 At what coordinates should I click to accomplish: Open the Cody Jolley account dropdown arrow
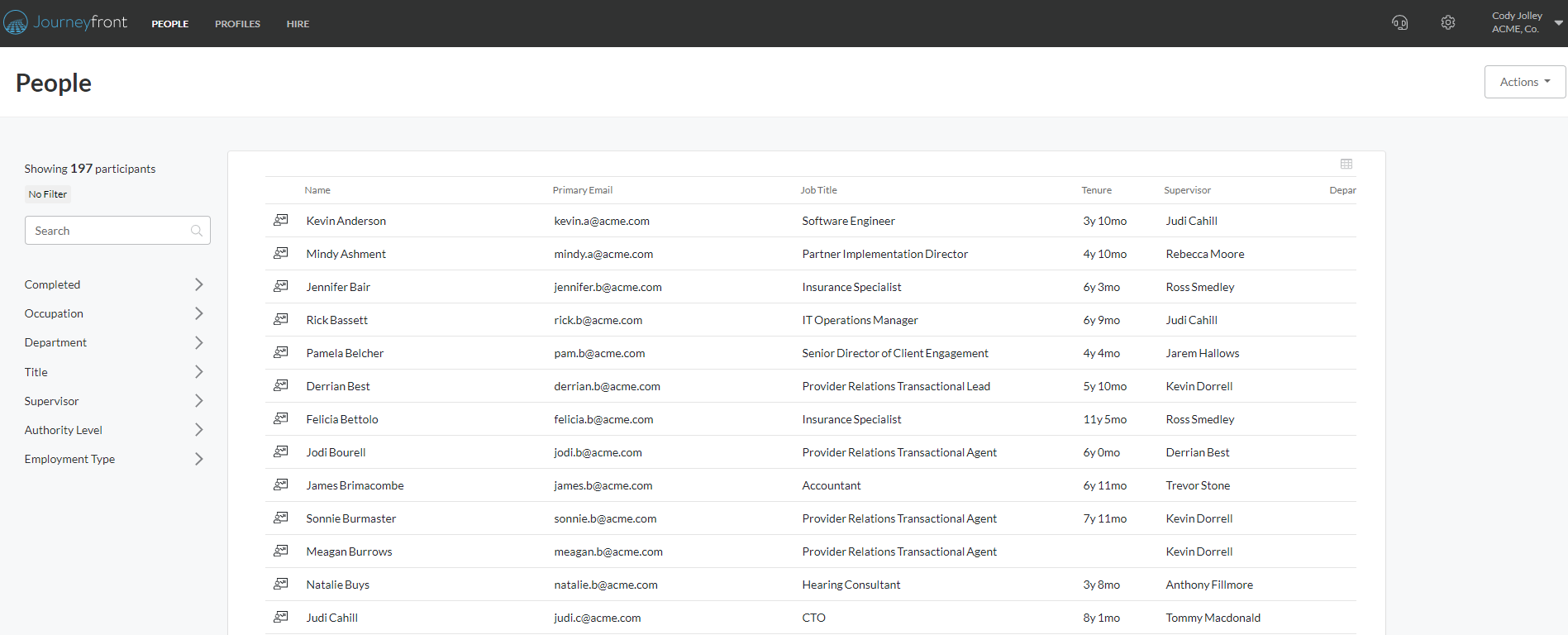[1559, 23]
